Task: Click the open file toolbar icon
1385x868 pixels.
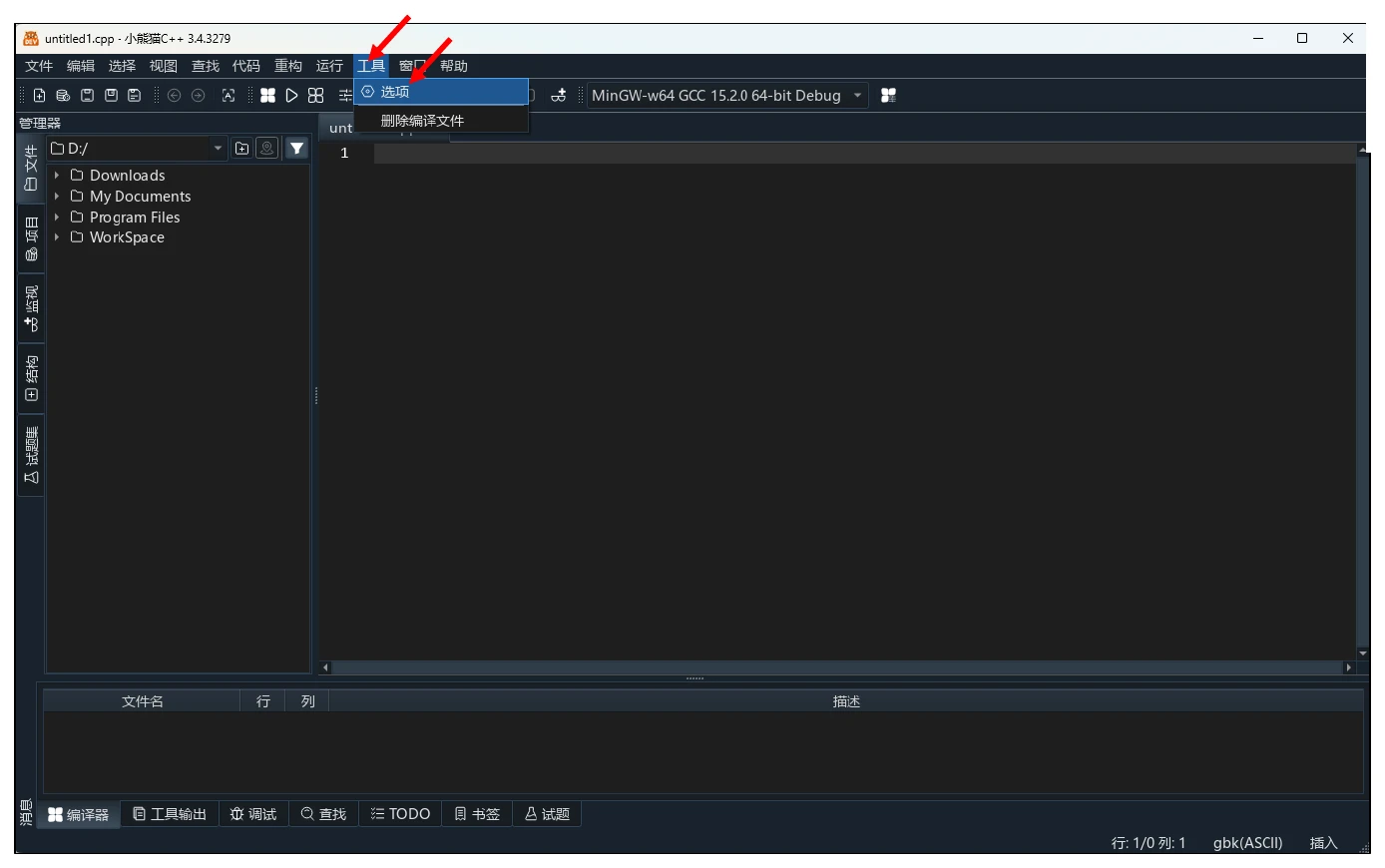Action: click(x=63, y=96)
